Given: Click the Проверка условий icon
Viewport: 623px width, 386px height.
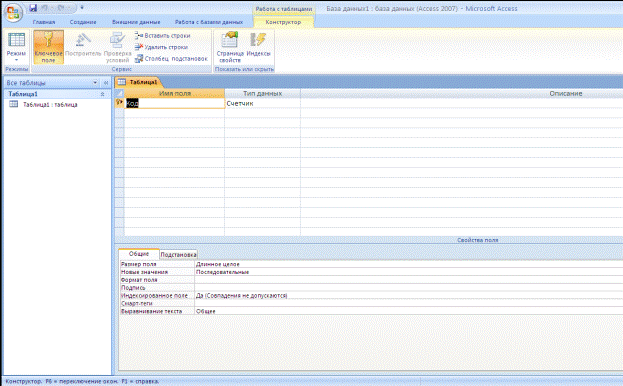Looking at the screenshot, I should 118,47.
